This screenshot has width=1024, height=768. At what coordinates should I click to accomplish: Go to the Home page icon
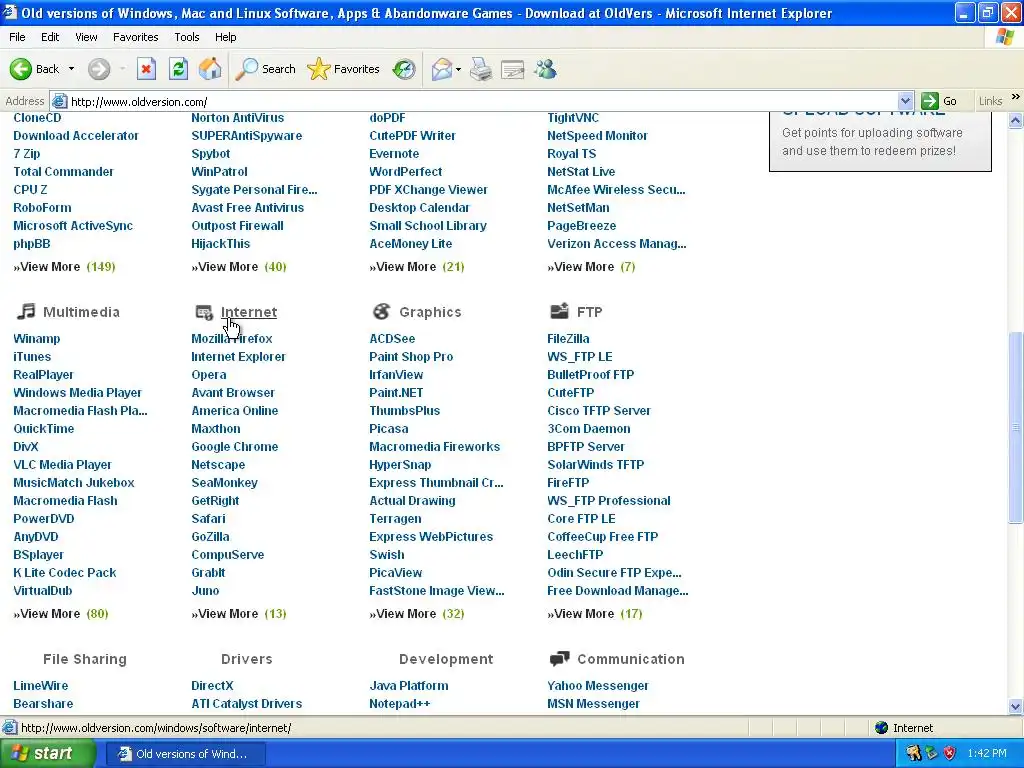tap(210, 69)
